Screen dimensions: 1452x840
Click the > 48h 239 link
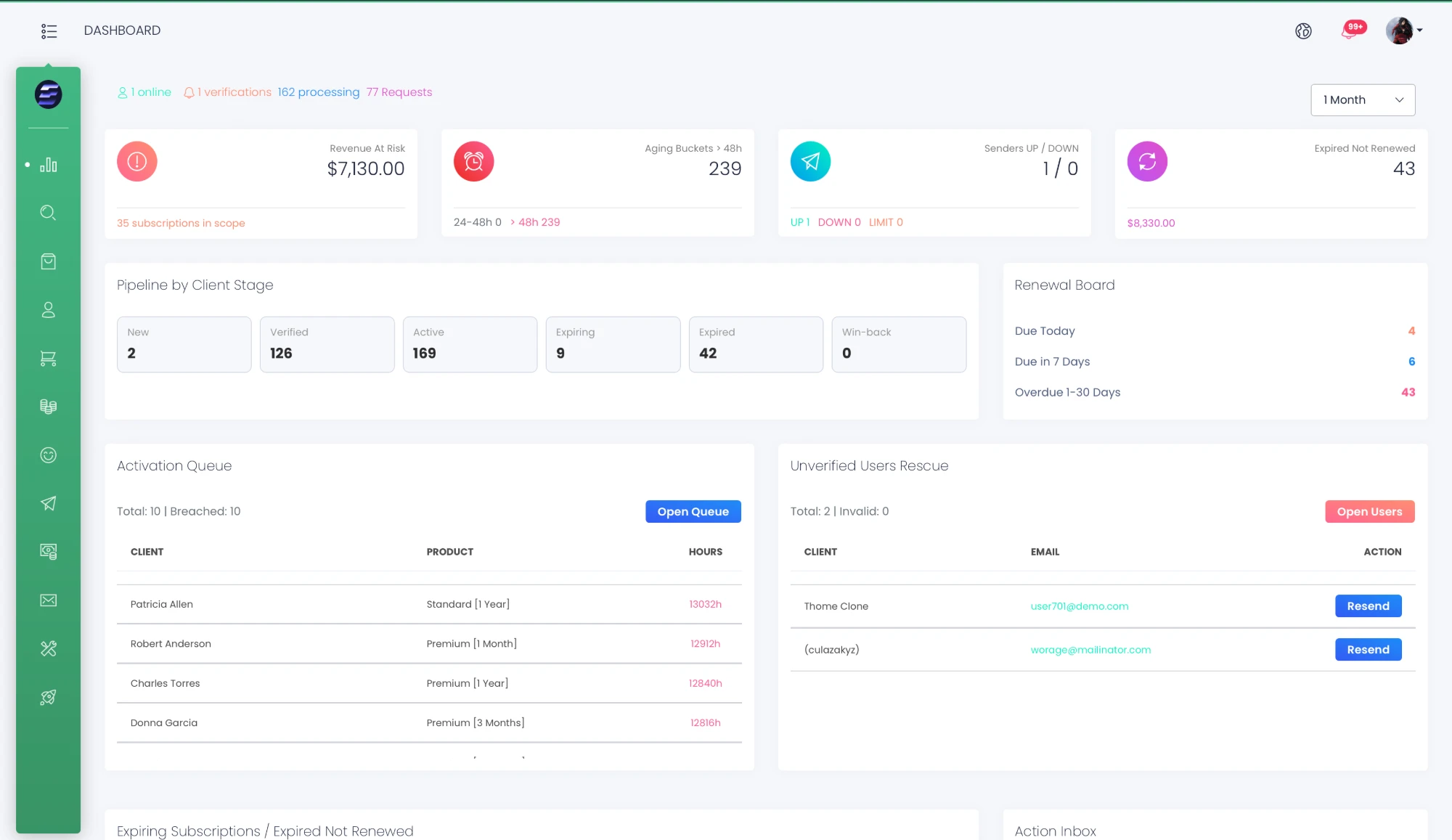[535, 222]
